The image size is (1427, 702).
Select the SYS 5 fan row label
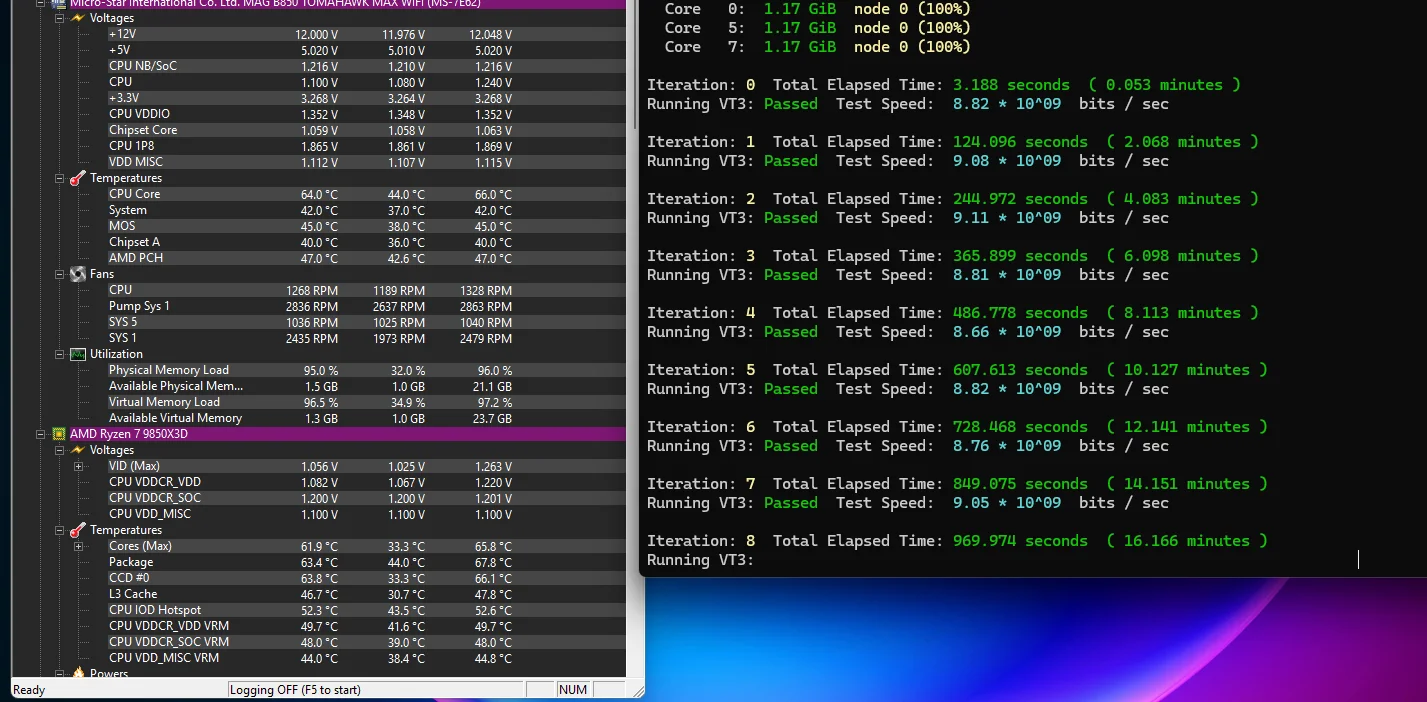[x=123, y=322]
